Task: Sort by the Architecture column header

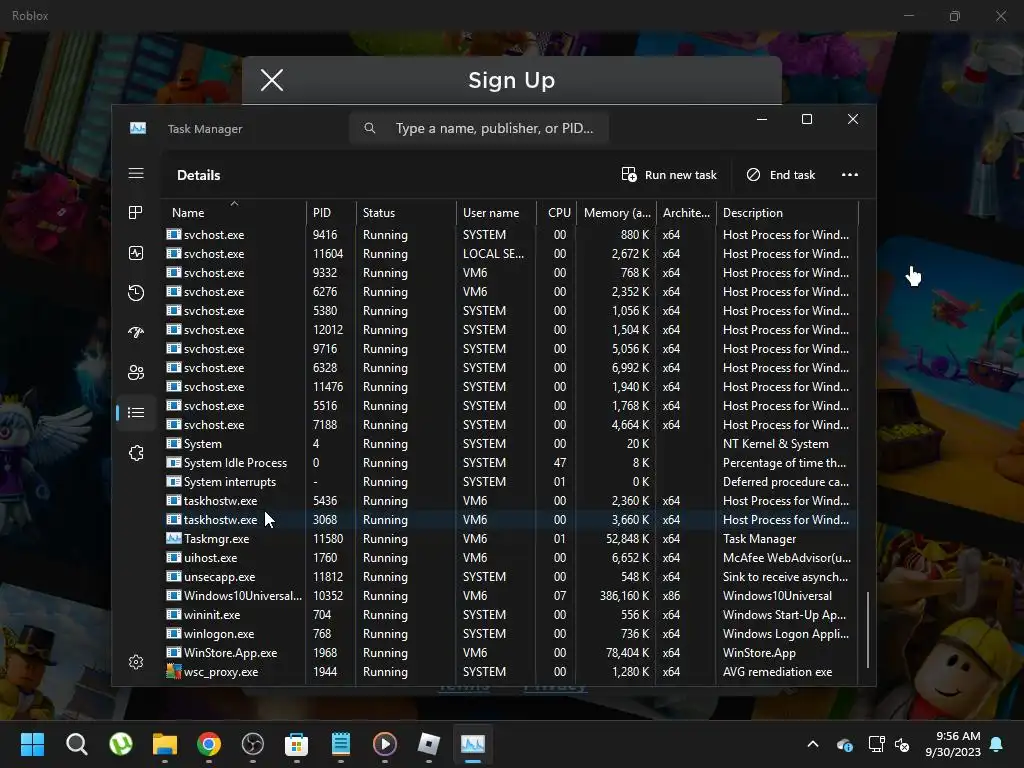Action: pos(686,212)
